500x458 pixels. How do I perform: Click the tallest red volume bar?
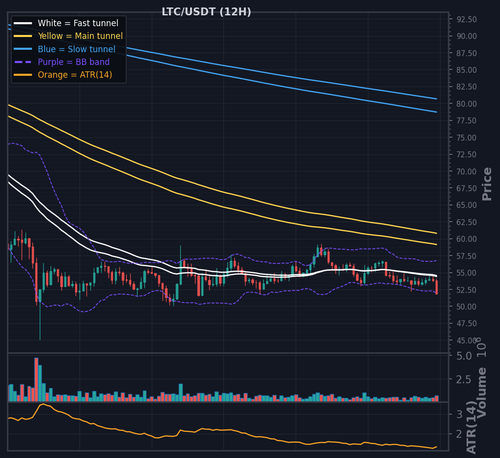36,379
